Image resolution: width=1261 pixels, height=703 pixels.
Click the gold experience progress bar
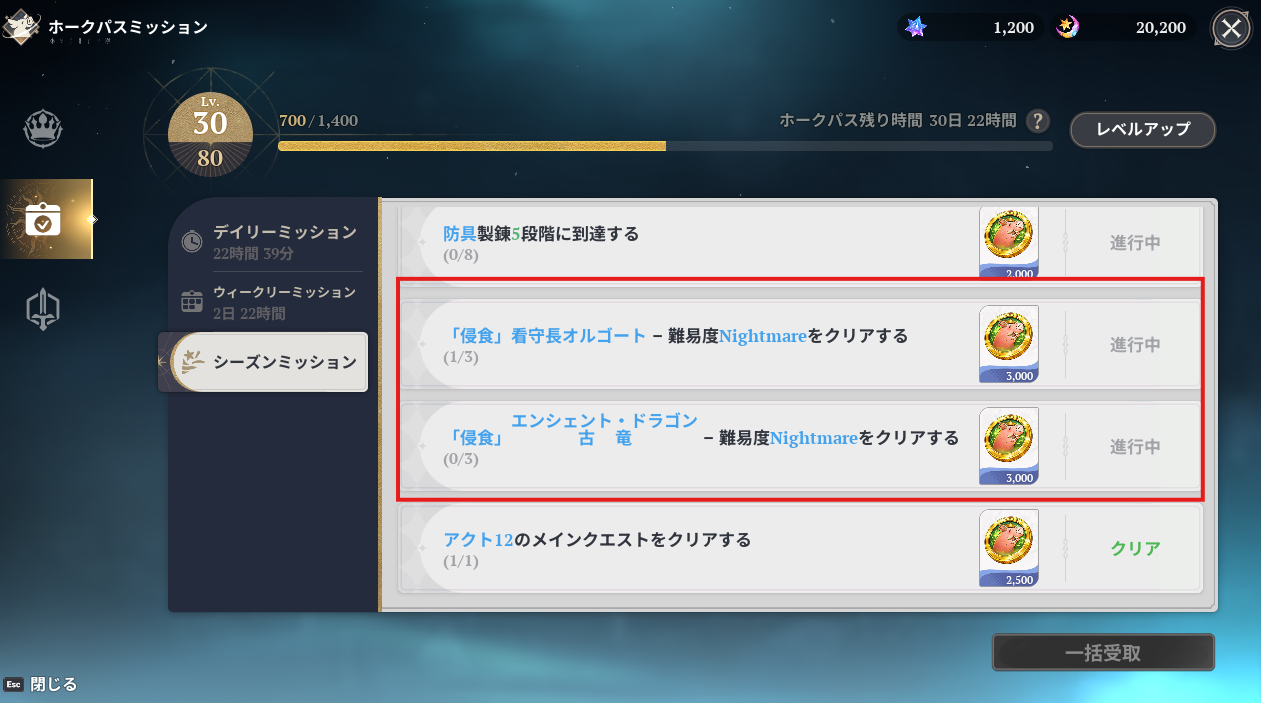tap(665, 146)
